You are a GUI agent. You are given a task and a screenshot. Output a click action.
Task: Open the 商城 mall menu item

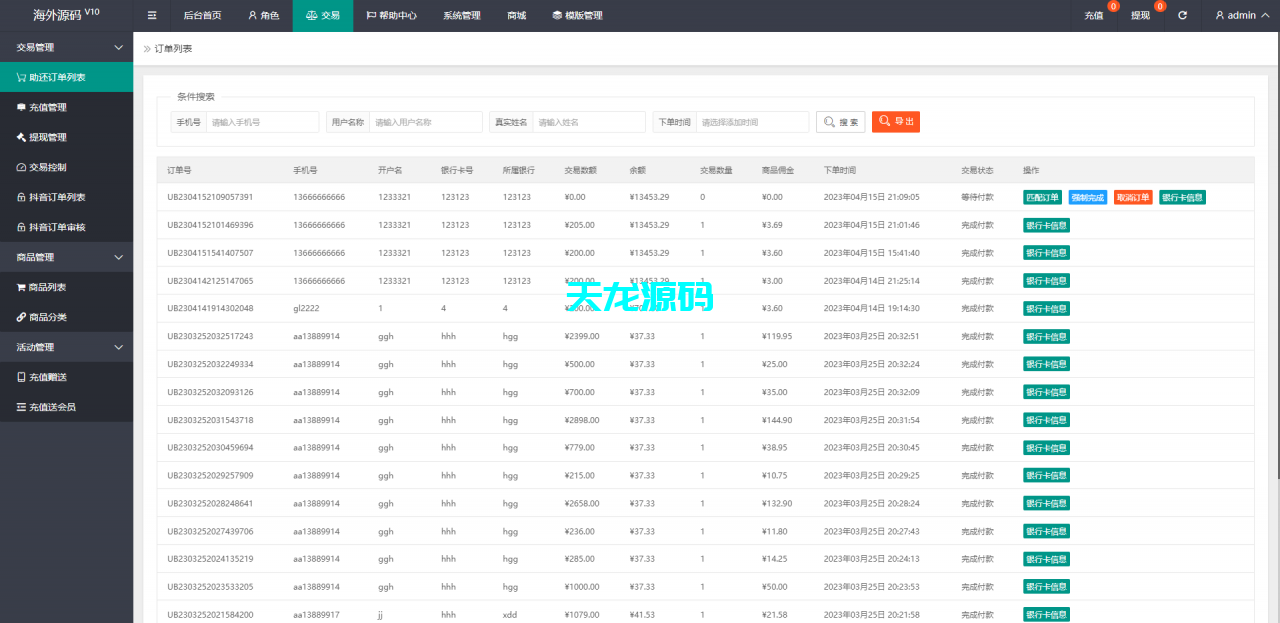coord(516,15)
